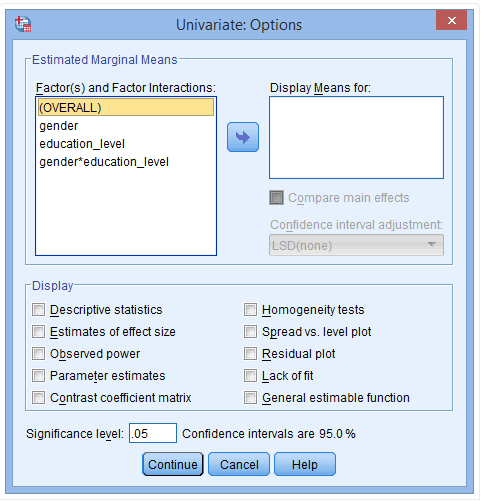Tick the Lack of fit checkbox
Image resolution: width=483 pixels, height=501 pixels.
(250, 376)
